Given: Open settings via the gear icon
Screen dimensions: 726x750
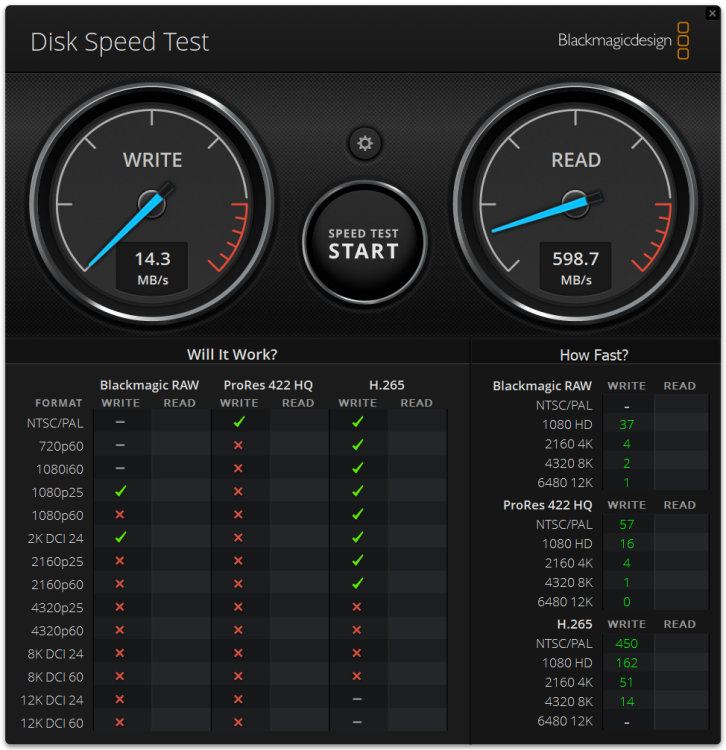Looking at the screenshot, I should pyautogui.click(x=364, y=143).
